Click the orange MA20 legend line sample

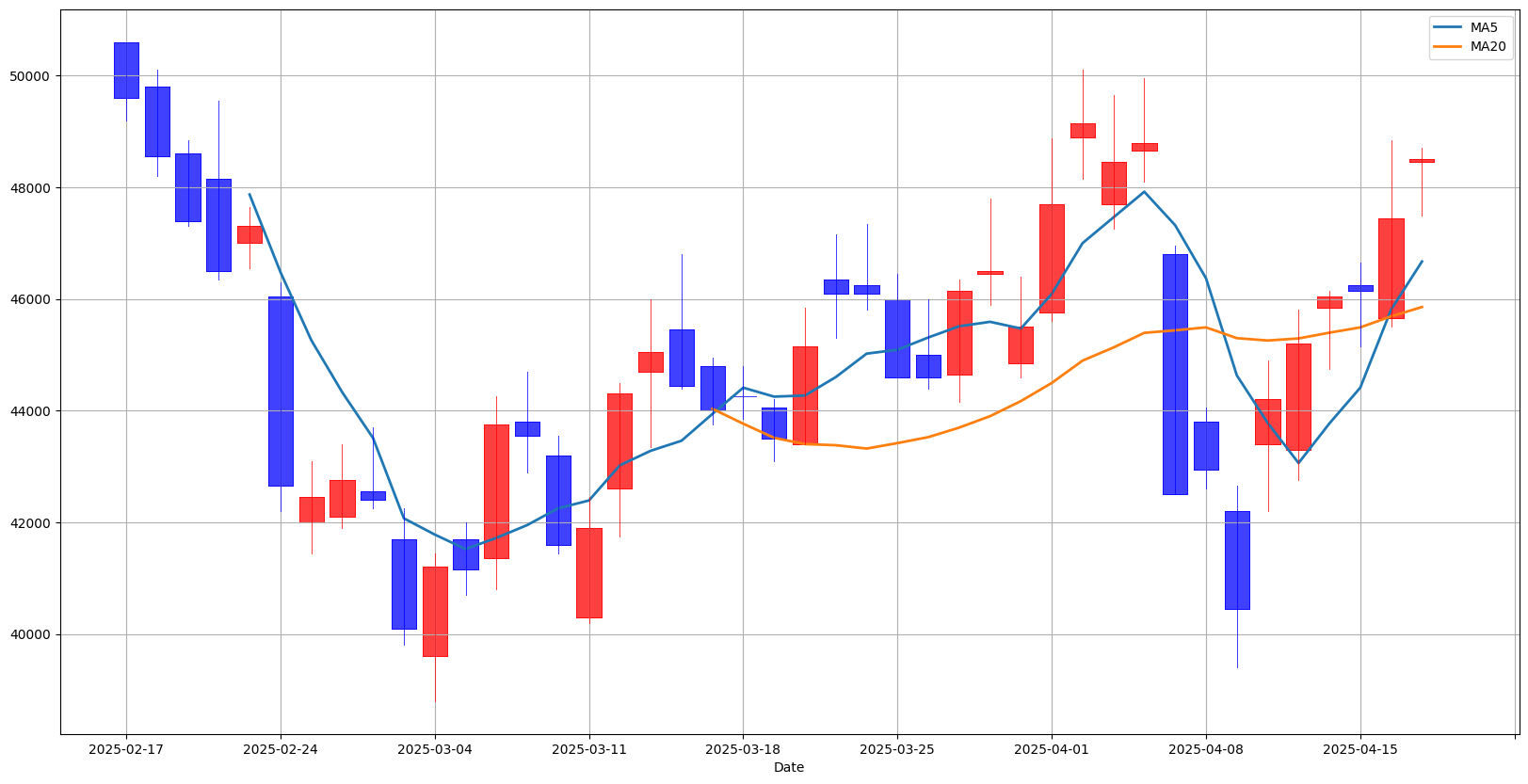1448,46
